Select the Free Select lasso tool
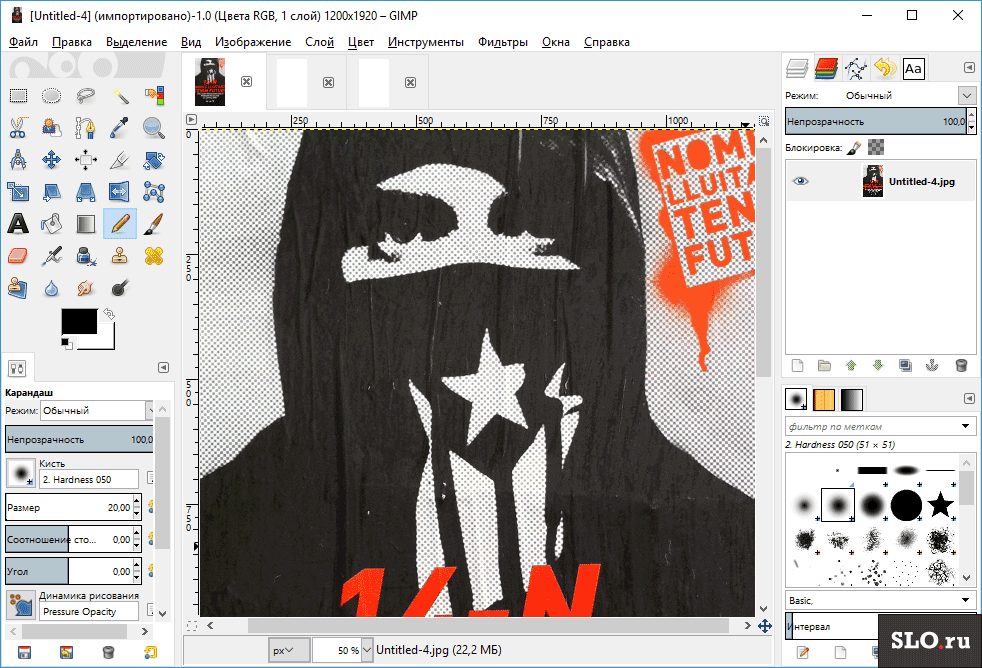 click(x=85, y=96)
